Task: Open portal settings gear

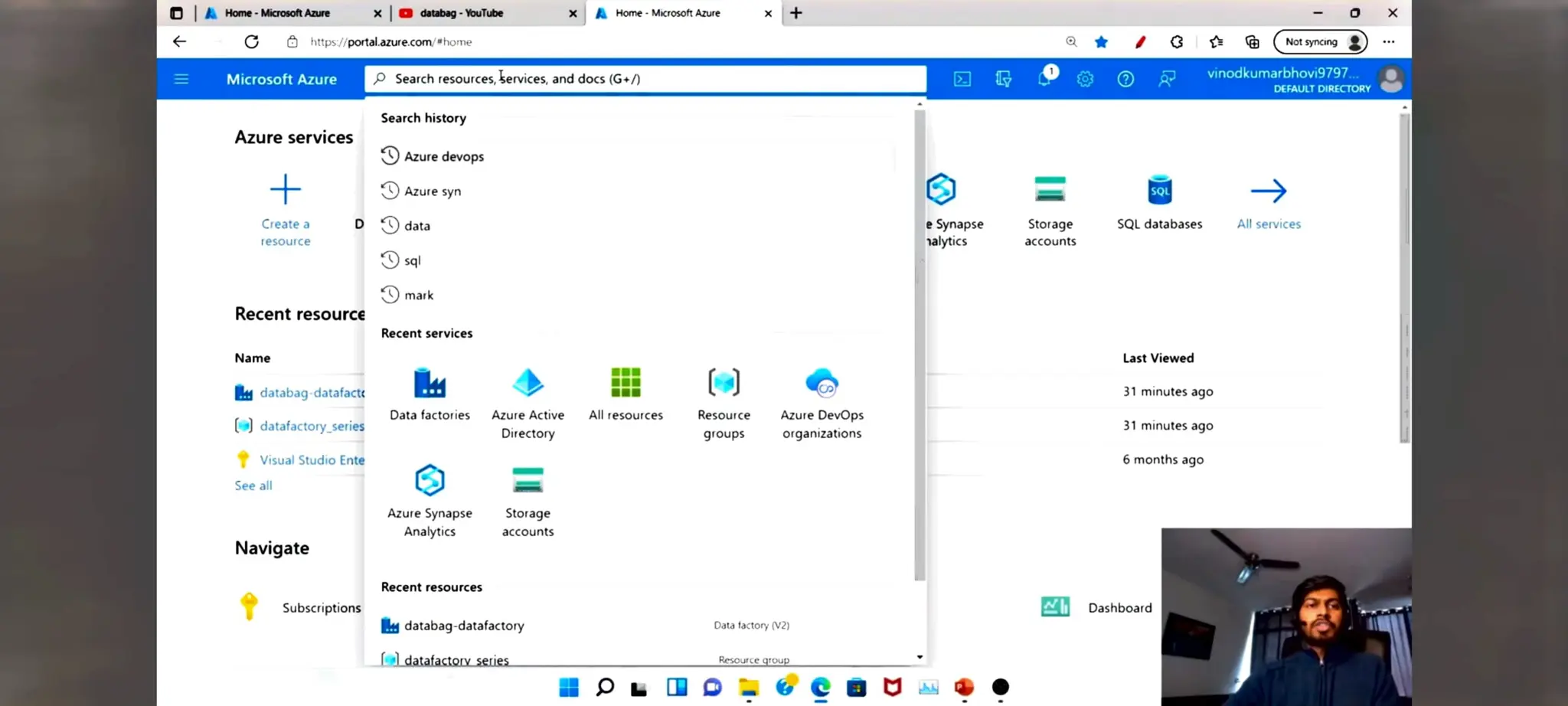Action: pyautogui.click(x=1085, y=79)
